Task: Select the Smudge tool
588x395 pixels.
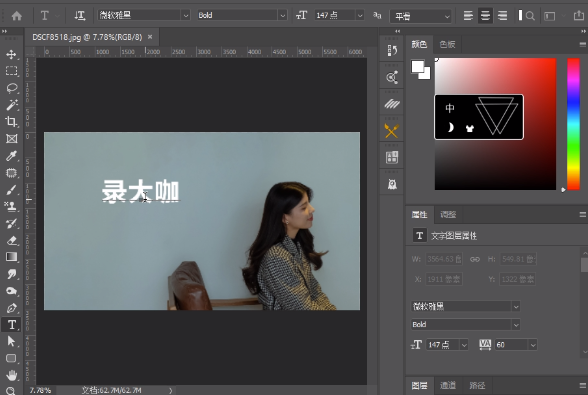Action: pyautogui.click(x=11, y=274)
